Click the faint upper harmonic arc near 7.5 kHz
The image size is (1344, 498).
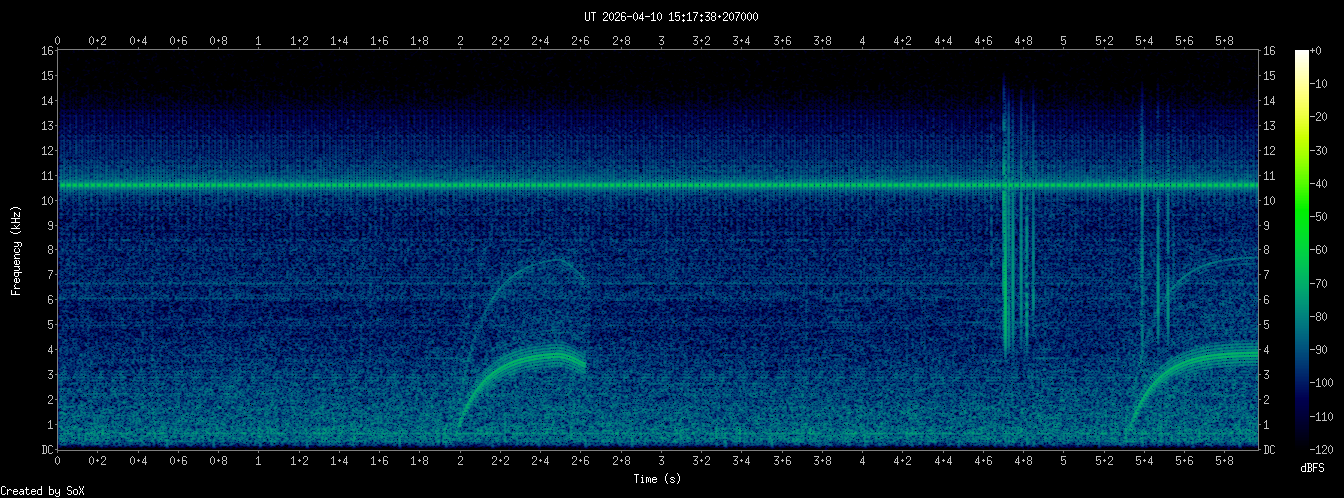point(555,260)
